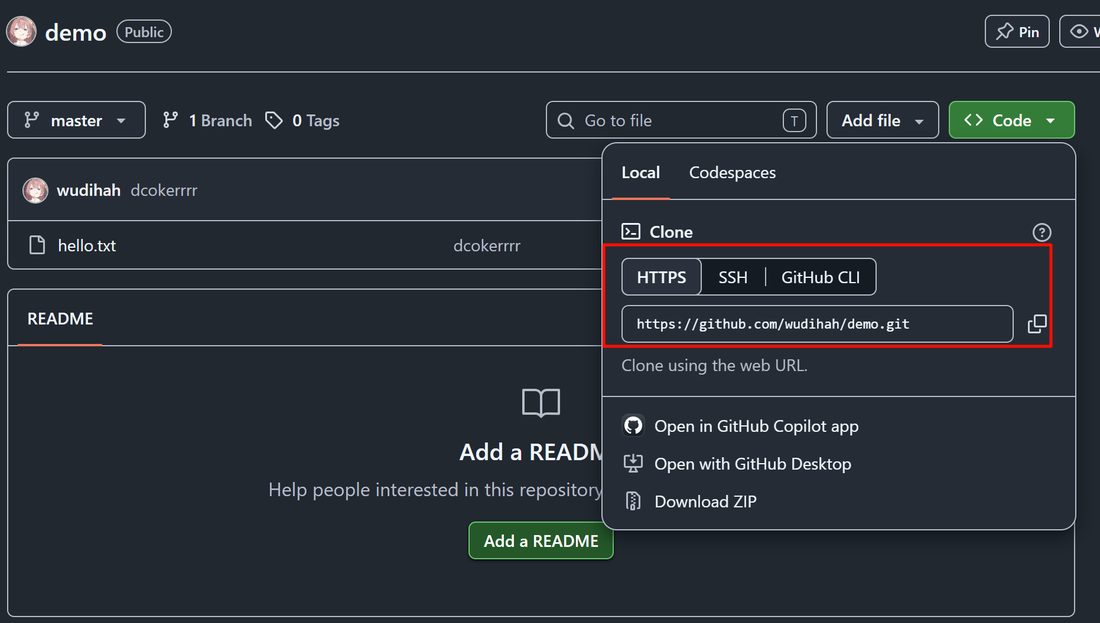This screenshot has width=1100, height=623.
Task: Open the master branch dropdown
Action: [x=76, y=120]
